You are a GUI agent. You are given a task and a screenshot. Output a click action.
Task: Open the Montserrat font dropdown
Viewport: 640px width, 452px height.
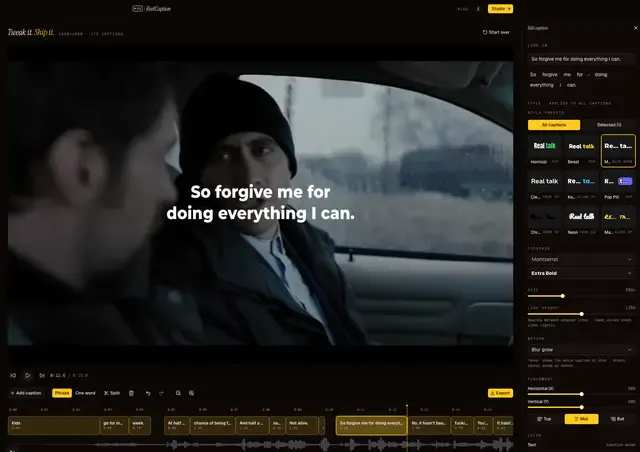point(581,259)
